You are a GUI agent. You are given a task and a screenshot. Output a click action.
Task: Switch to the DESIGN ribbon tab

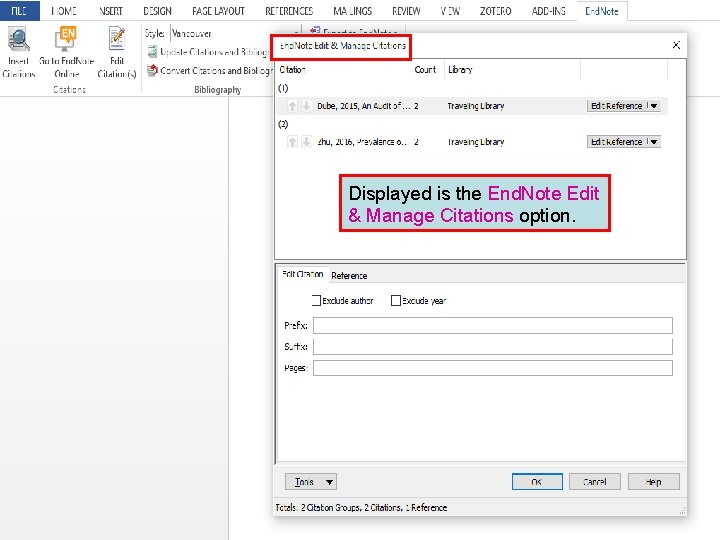[158, 11]
